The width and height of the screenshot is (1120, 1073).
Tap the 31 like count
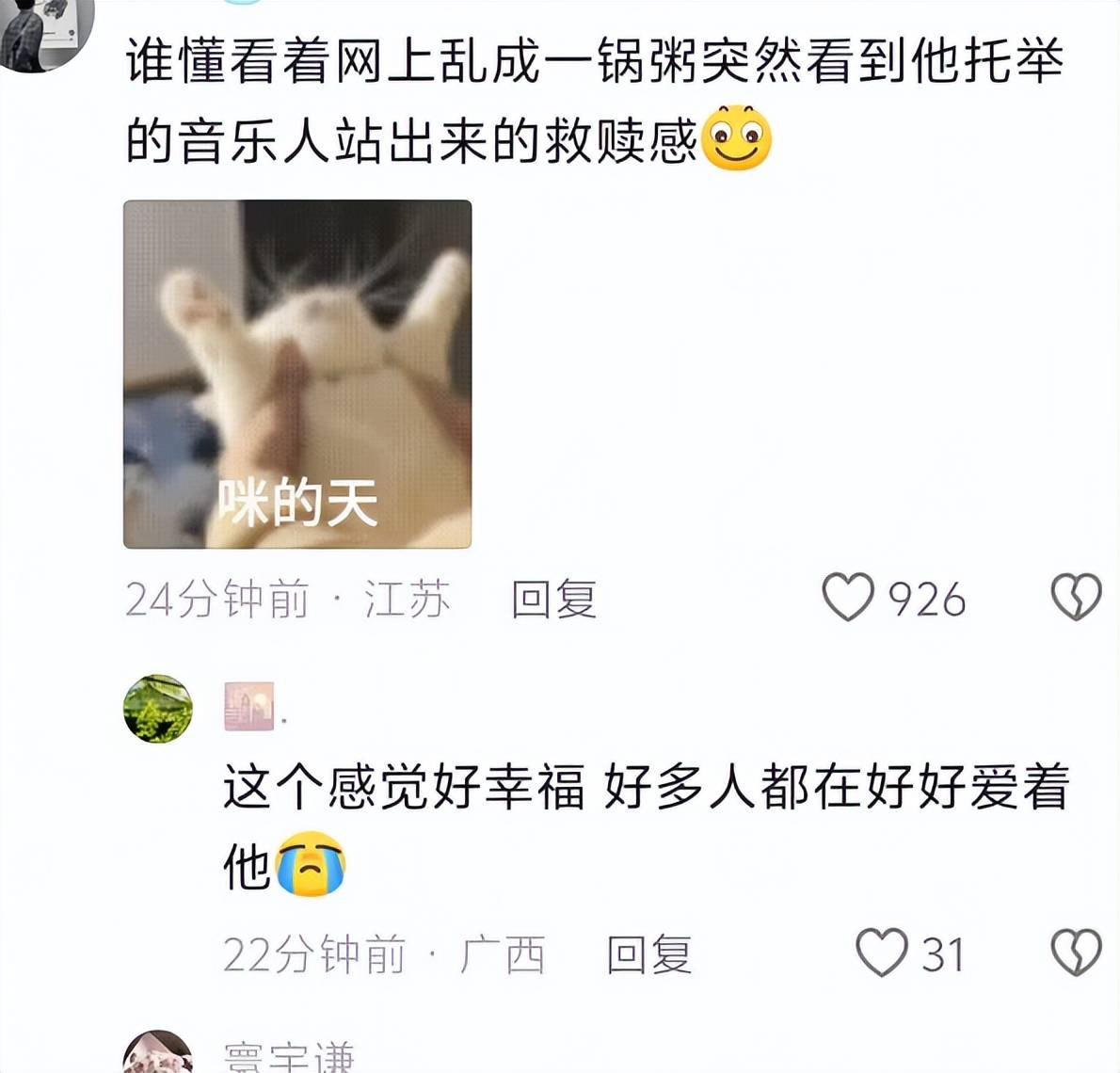pos(943,953)
